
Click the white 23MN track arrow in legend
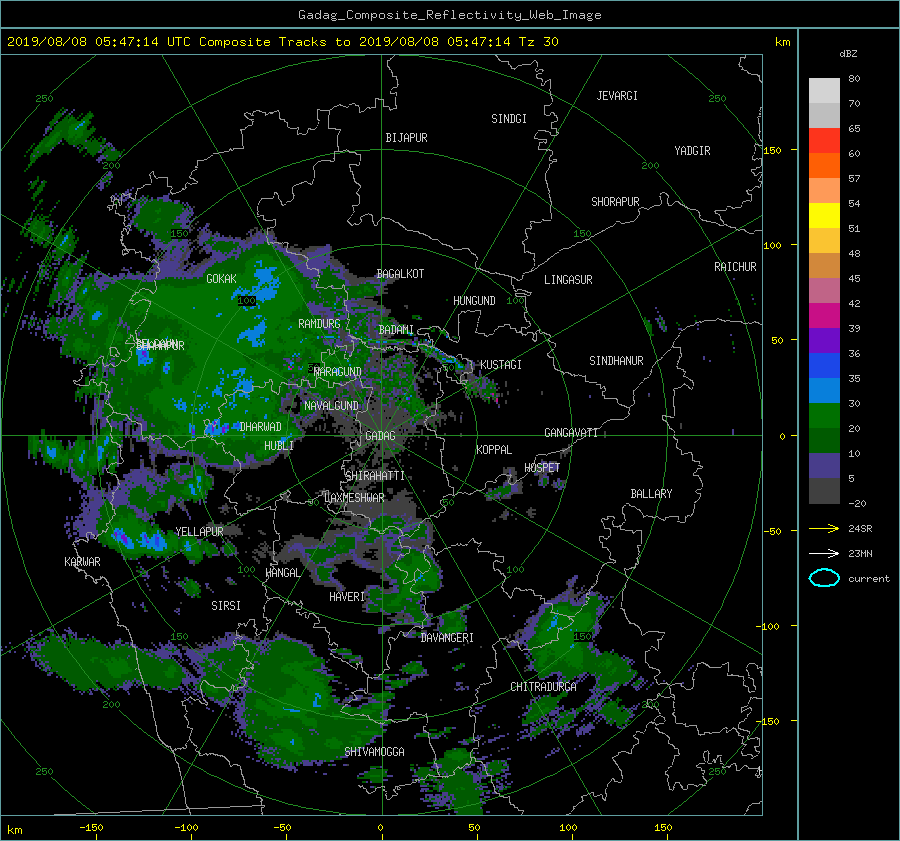pyautogui.click(x=824, y=553)
